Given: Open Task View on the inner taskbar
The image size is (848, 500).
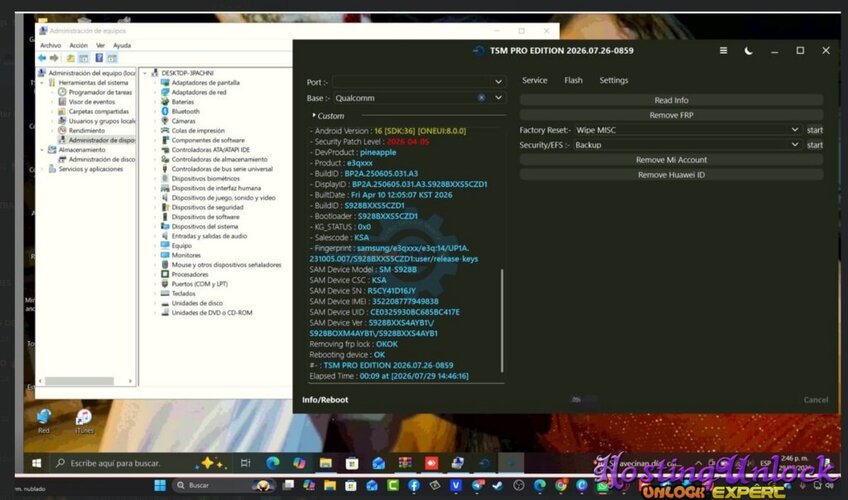Looking at the screenshot, I should tap(246, 463).
